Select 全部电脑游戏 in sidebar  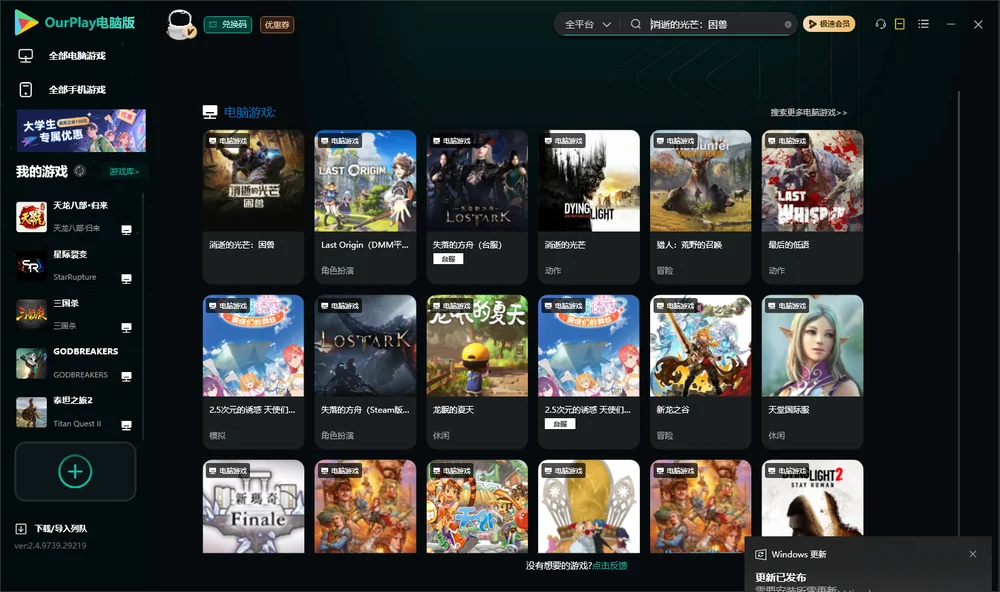tap(77, 56)
